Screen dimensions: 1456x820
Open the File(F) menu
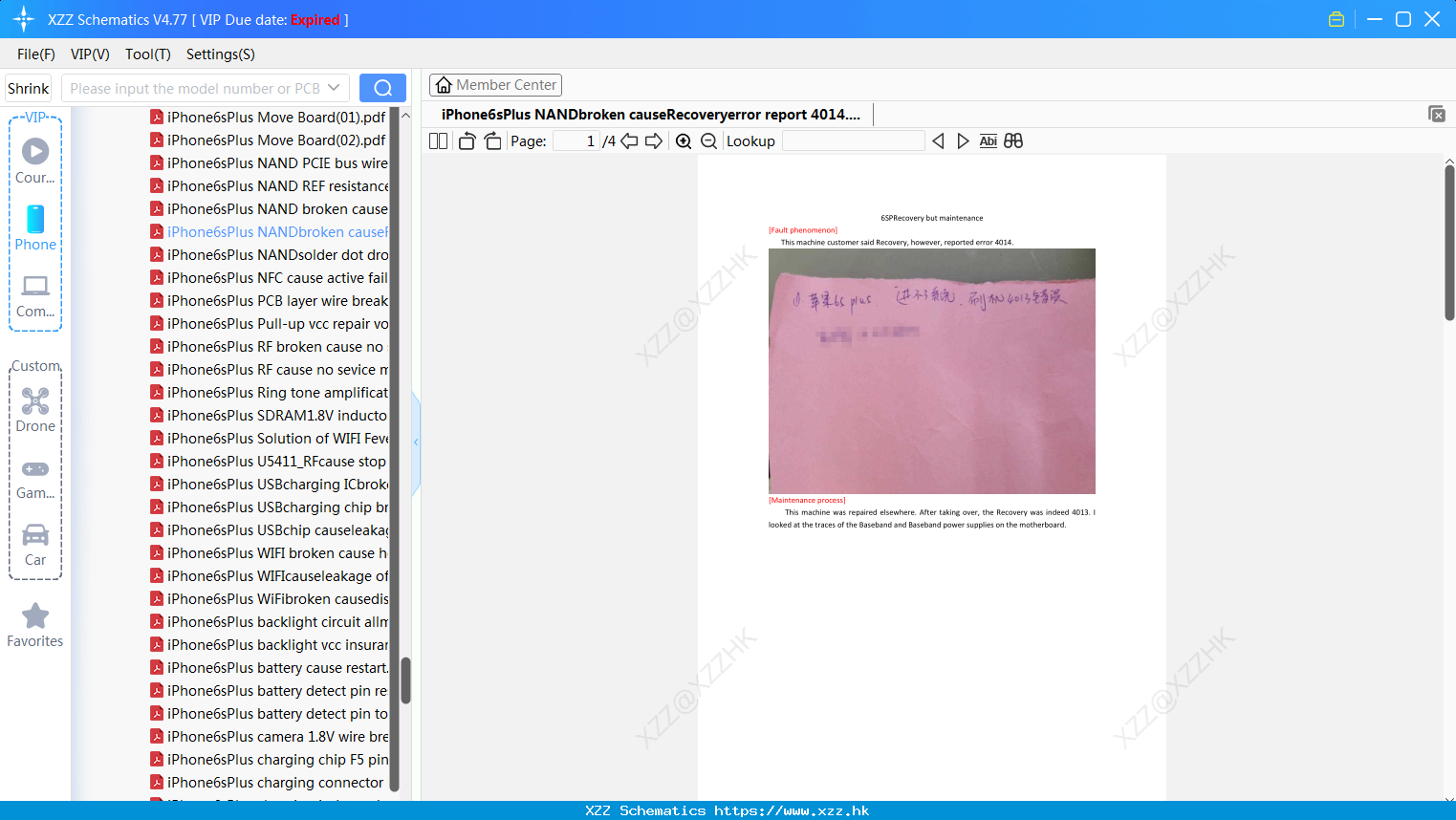pyautogui.click(x=36, y=54)
